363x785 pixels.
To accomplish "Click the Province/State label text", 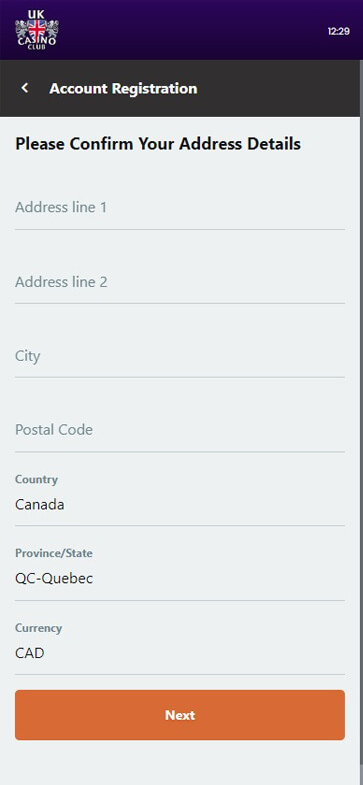I will [54, 554].
